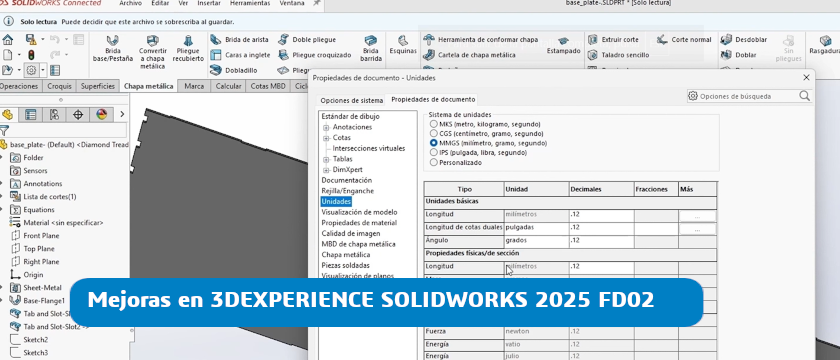
Task: Open the Insertar menu
Action: [208, 3]
